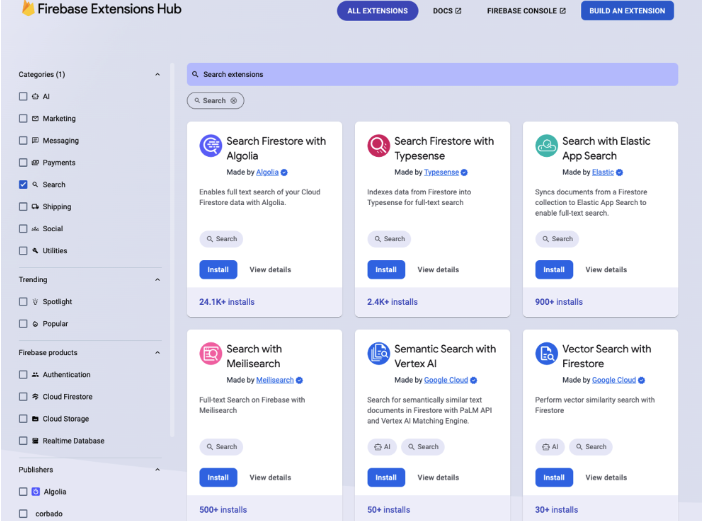
Task: Open the Semantic Search Vertex AI logo icon
Action: point(378,354)
